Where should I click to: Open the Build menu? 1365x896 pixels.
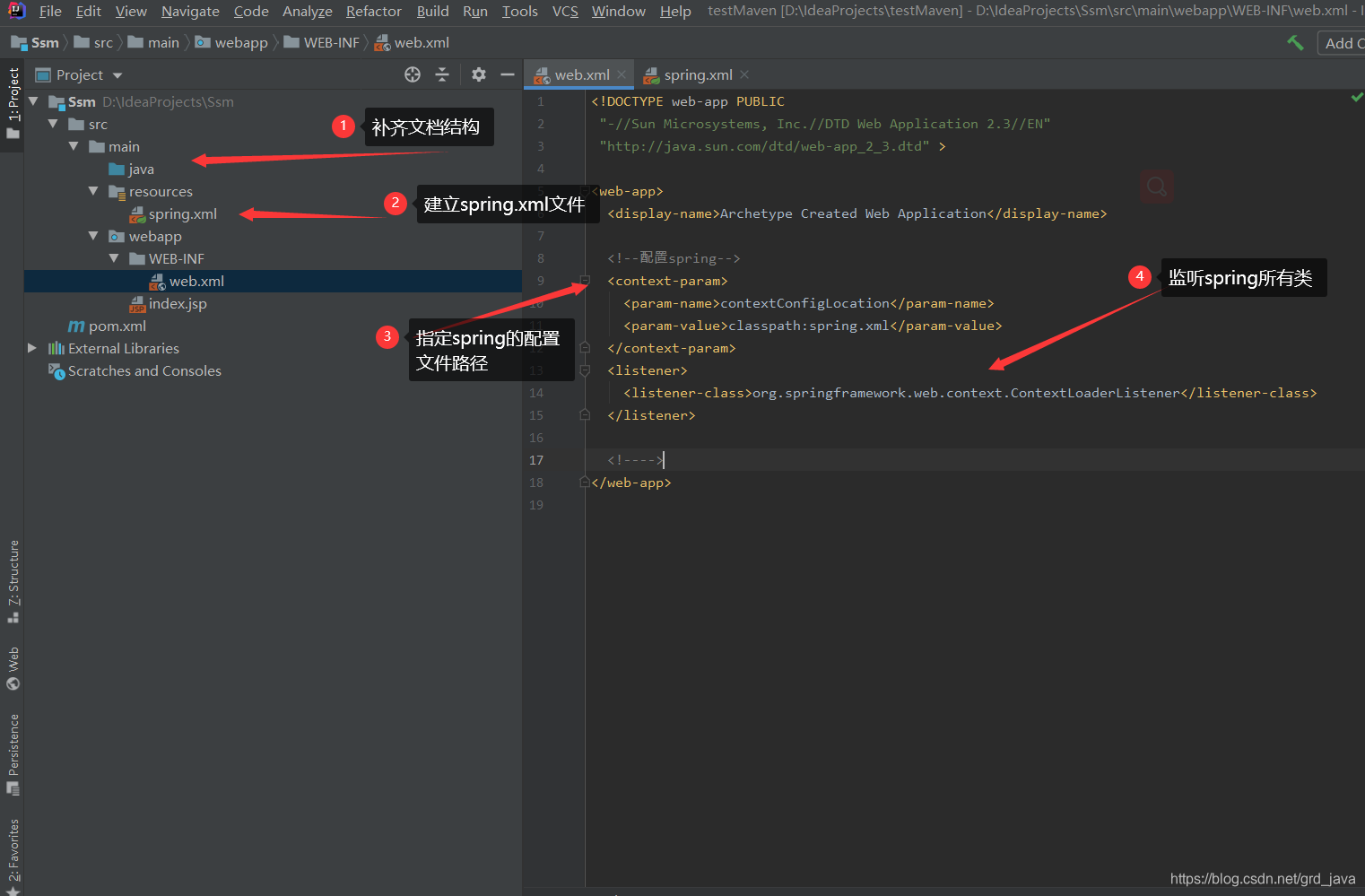pyautogui.click(x=432, y=11)
